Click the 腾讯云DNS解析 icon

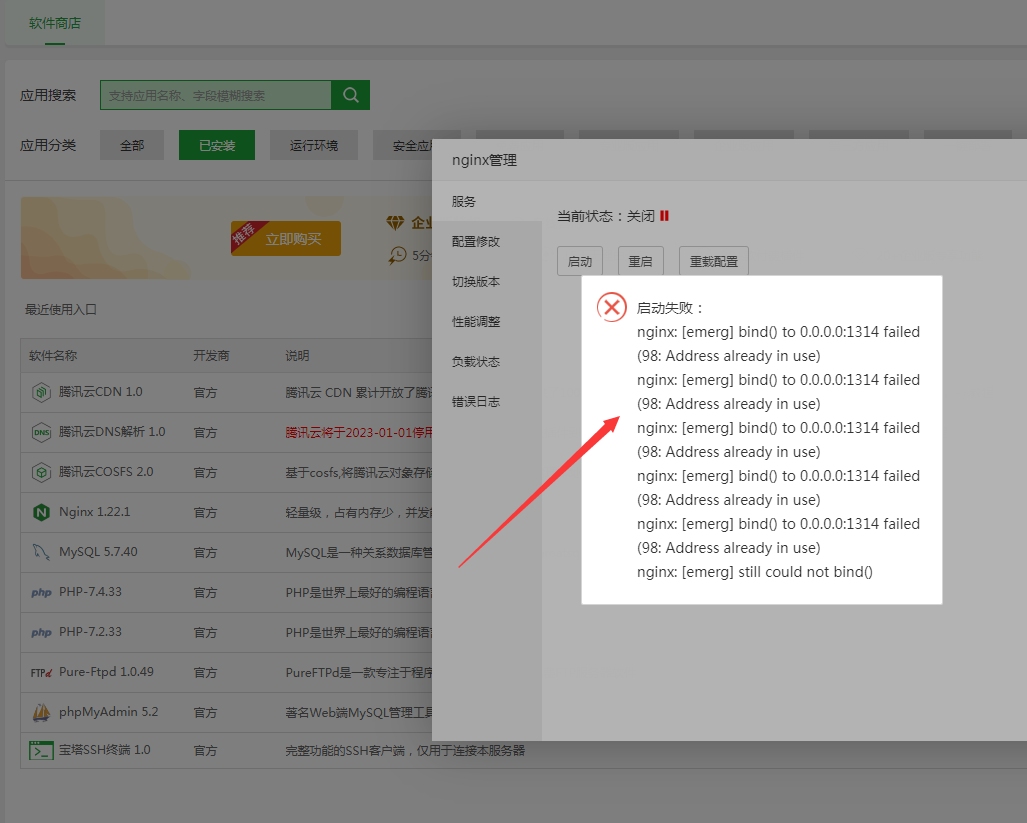(41, 432)
